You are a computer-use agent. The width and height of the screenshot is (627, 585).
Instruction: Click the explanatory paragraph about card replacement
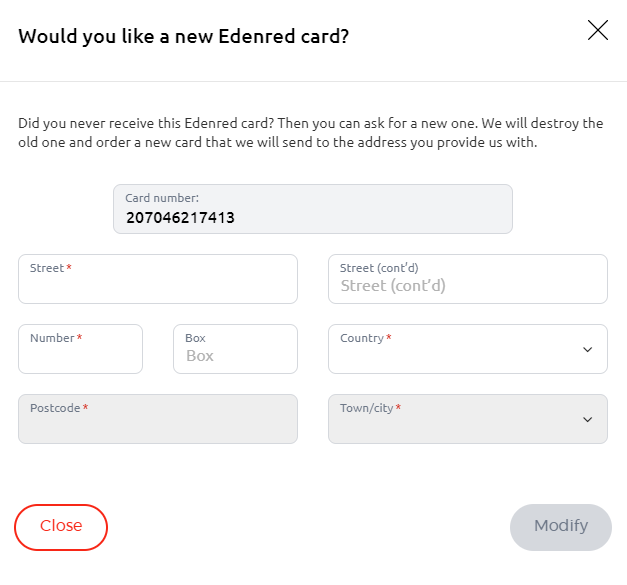click(x=311, y=133)
